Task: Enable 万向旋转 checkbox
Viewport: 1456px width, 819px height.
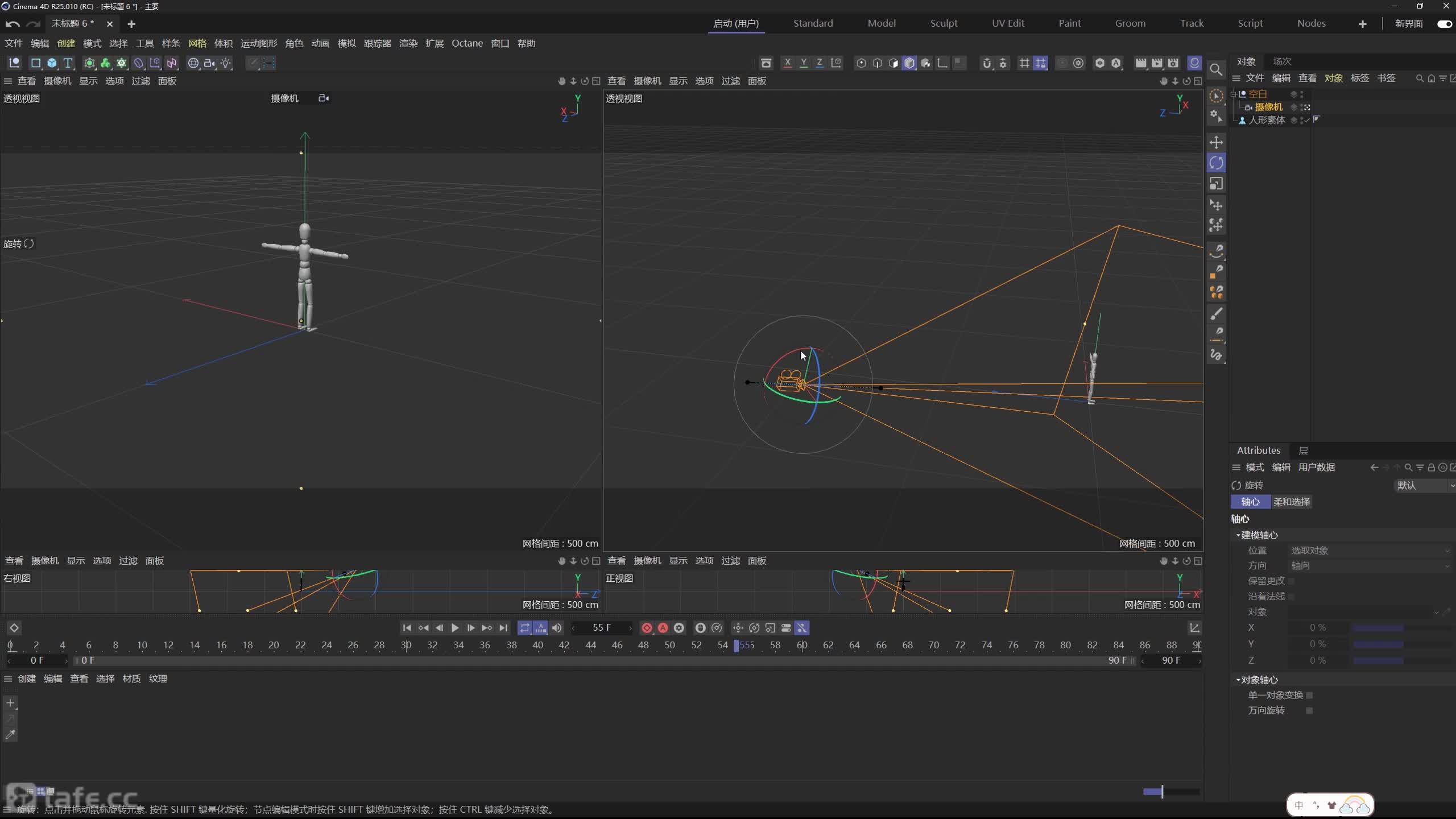Action: point(1309,710)
